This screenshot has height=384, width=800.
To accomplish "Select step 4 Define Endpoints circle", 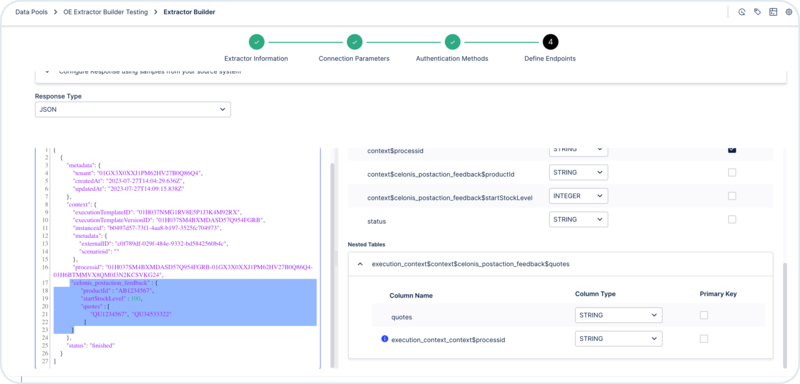I will tap(550, 42).
